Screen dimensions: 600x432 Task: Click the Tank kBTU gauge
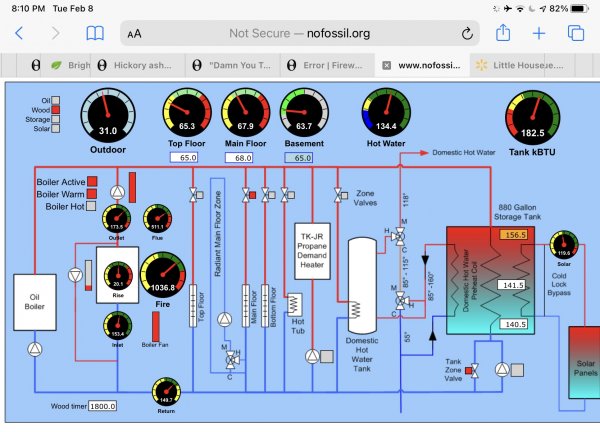click(531, 116)
